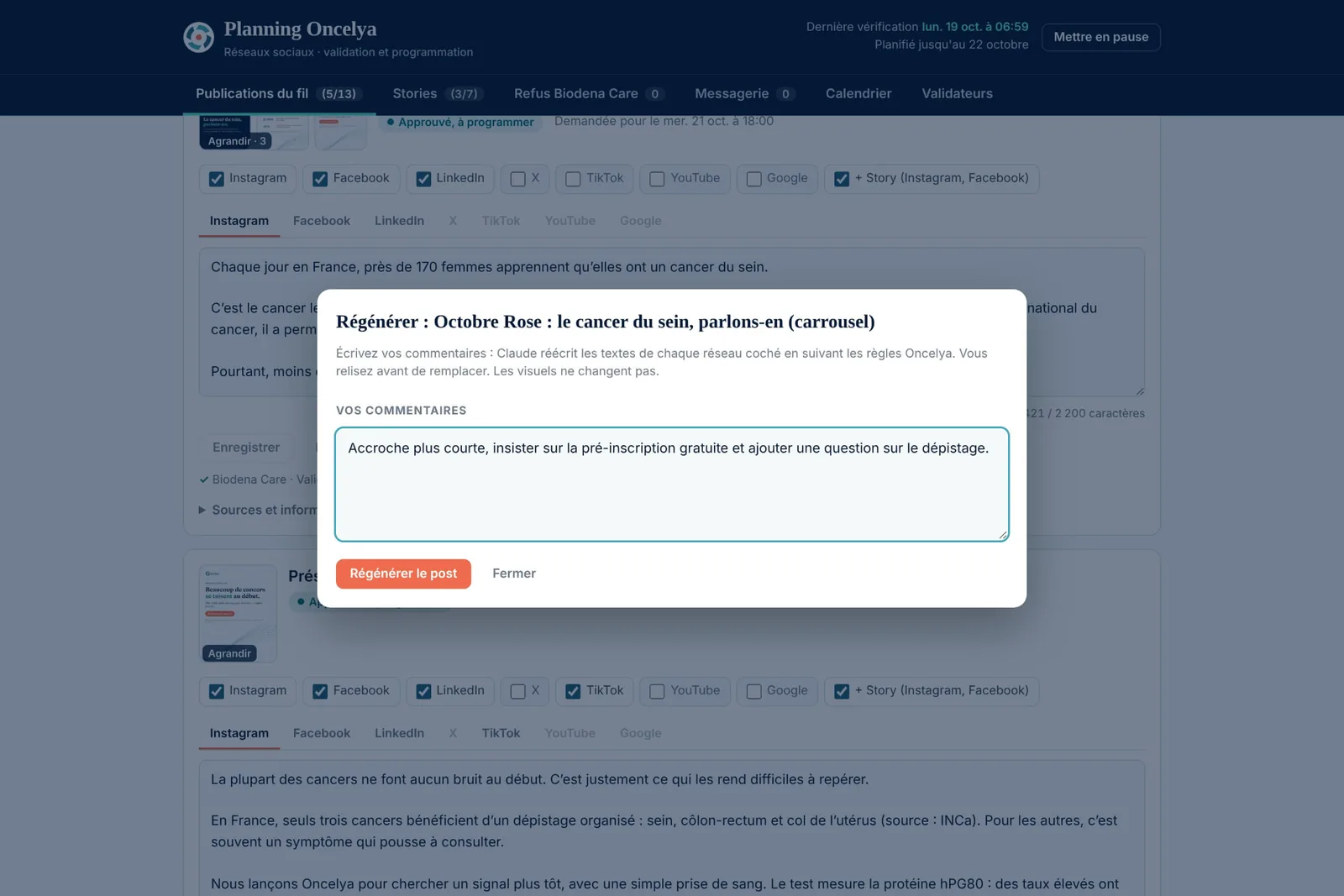Image resolution: width=1344 pixels, height=896 pixels.
Task: Select TikTok text tab of second post
Action: pyautogui.click(x=501, y=733)
